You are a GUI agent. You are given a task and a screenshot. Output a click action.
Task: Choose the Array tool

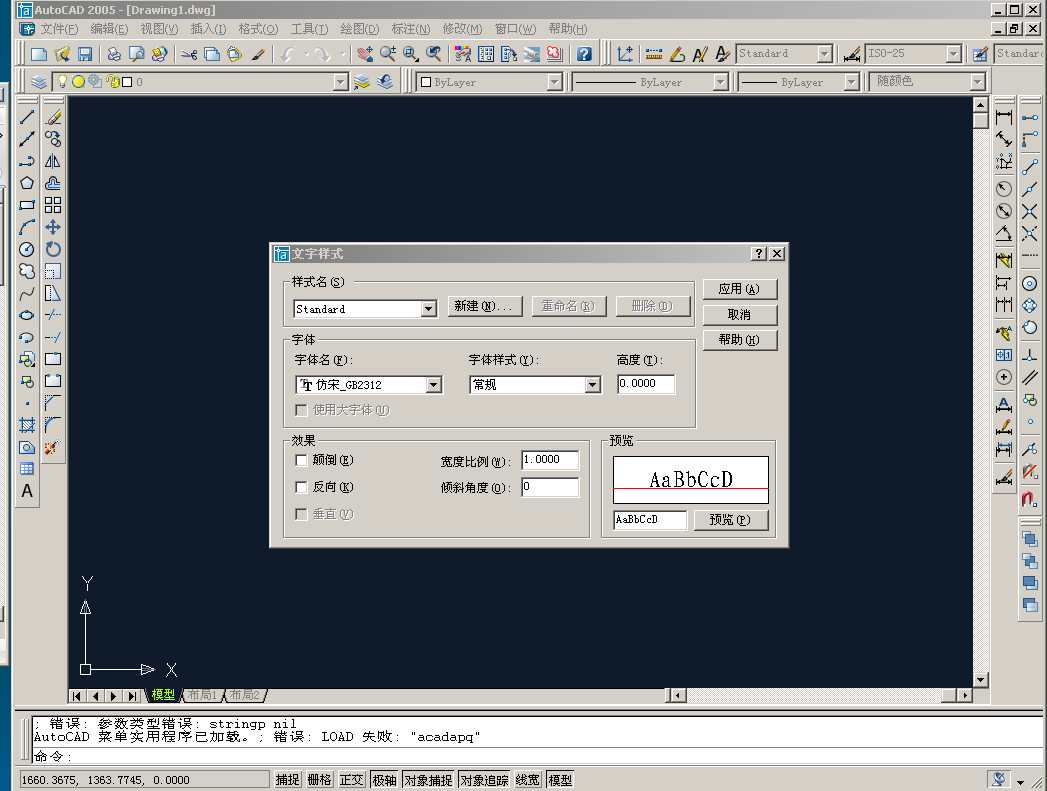click(53, 205)
